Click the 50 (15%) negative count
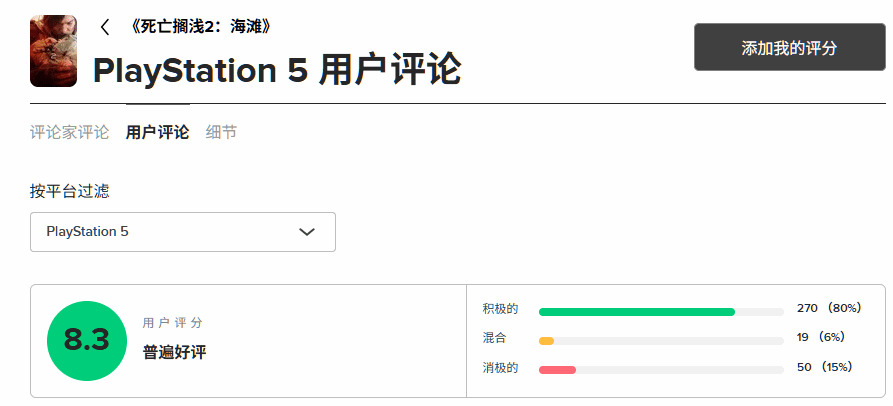This screenshot has height=406, width=893. pyautogui.click(x=824, y=367)
